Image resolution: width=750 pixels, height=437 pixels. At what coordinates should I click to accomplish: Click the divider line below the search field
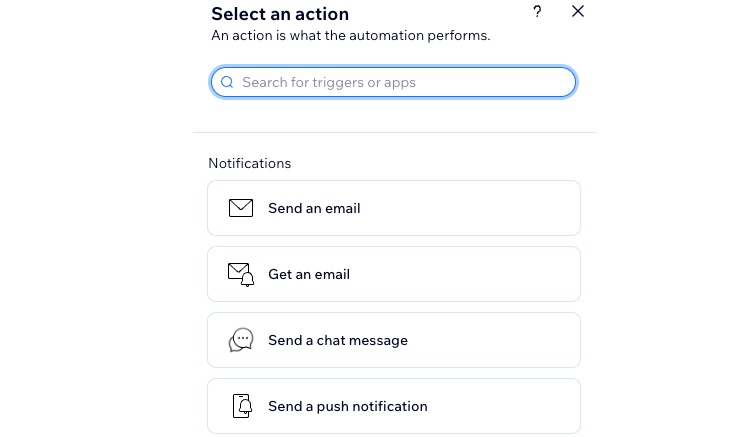395,132
